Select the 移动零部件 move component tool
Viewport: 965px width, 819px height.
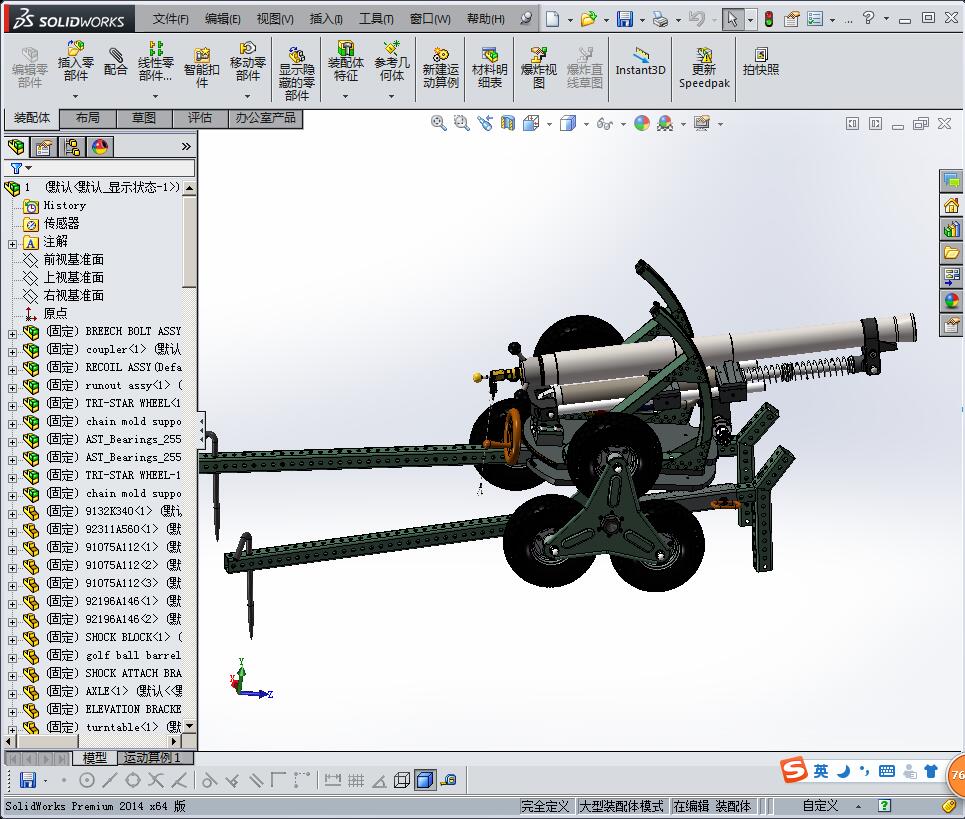[247, 62]
